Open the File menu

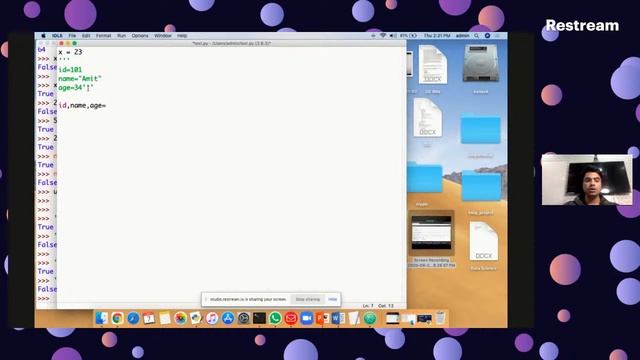72,36
